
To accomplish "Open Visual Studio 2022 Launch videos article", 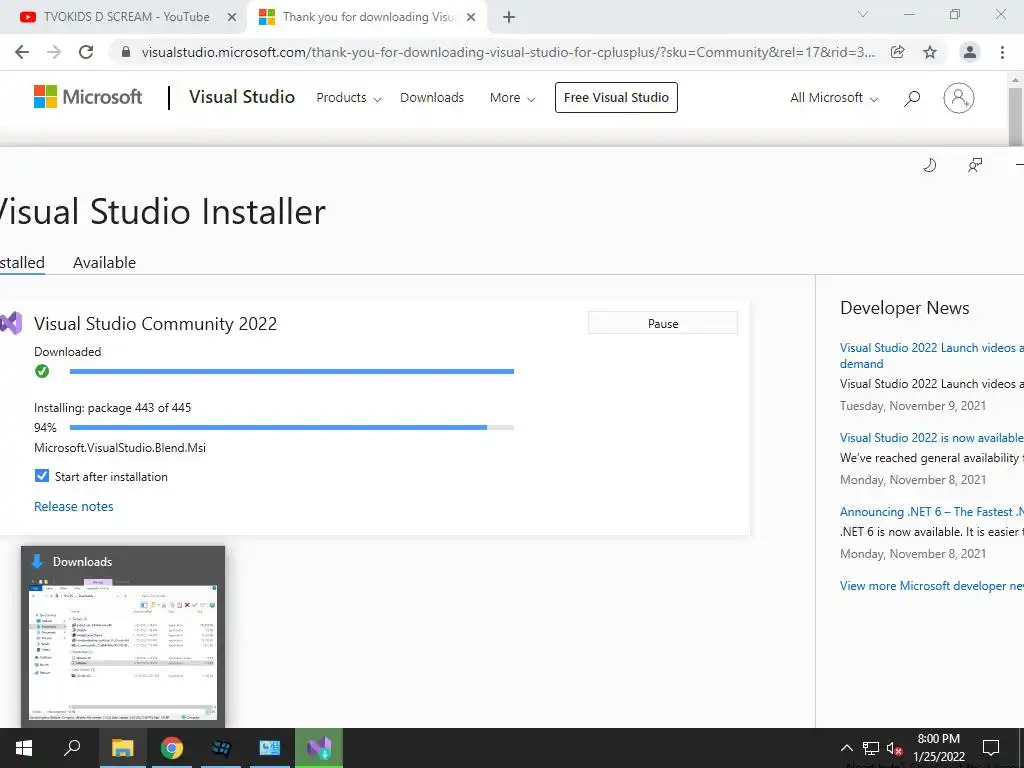I will 931,355.
